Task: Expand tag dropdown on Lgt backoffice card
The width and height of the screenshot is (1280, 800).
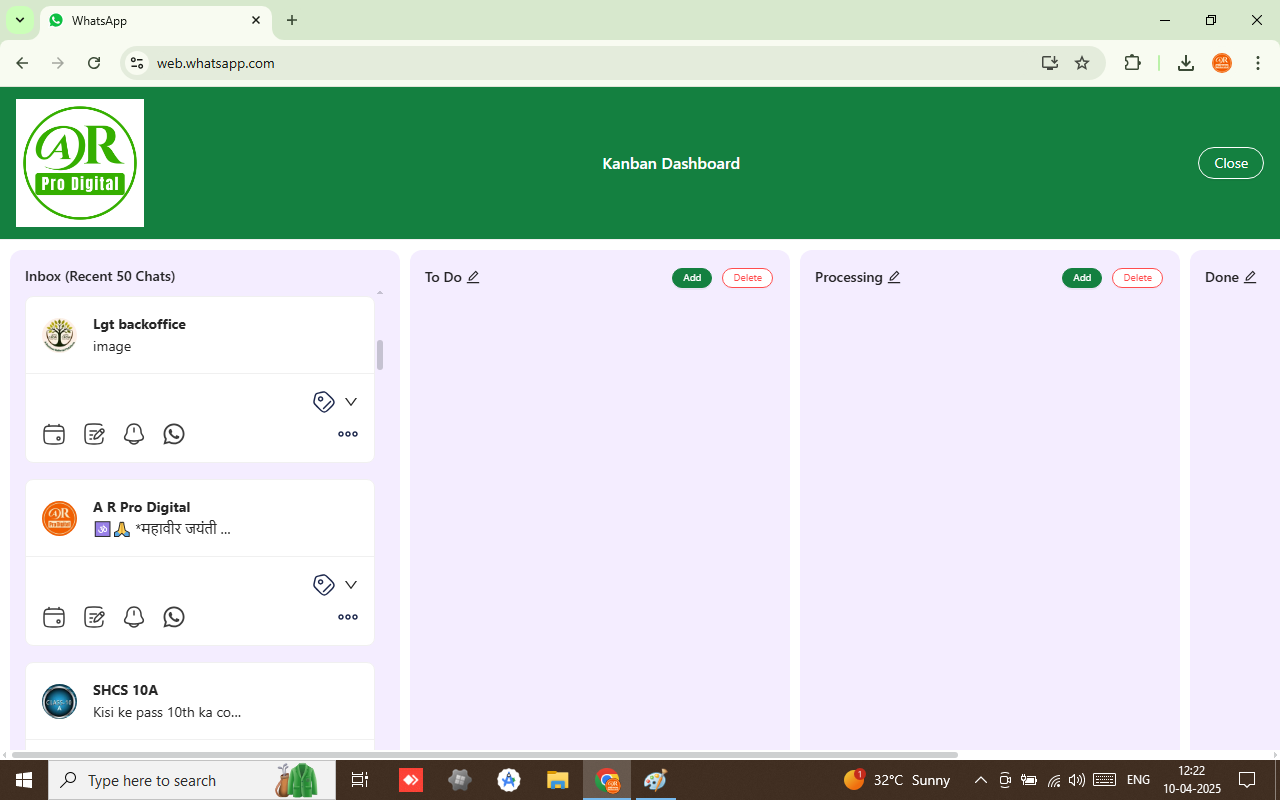Action: (351, 402)
